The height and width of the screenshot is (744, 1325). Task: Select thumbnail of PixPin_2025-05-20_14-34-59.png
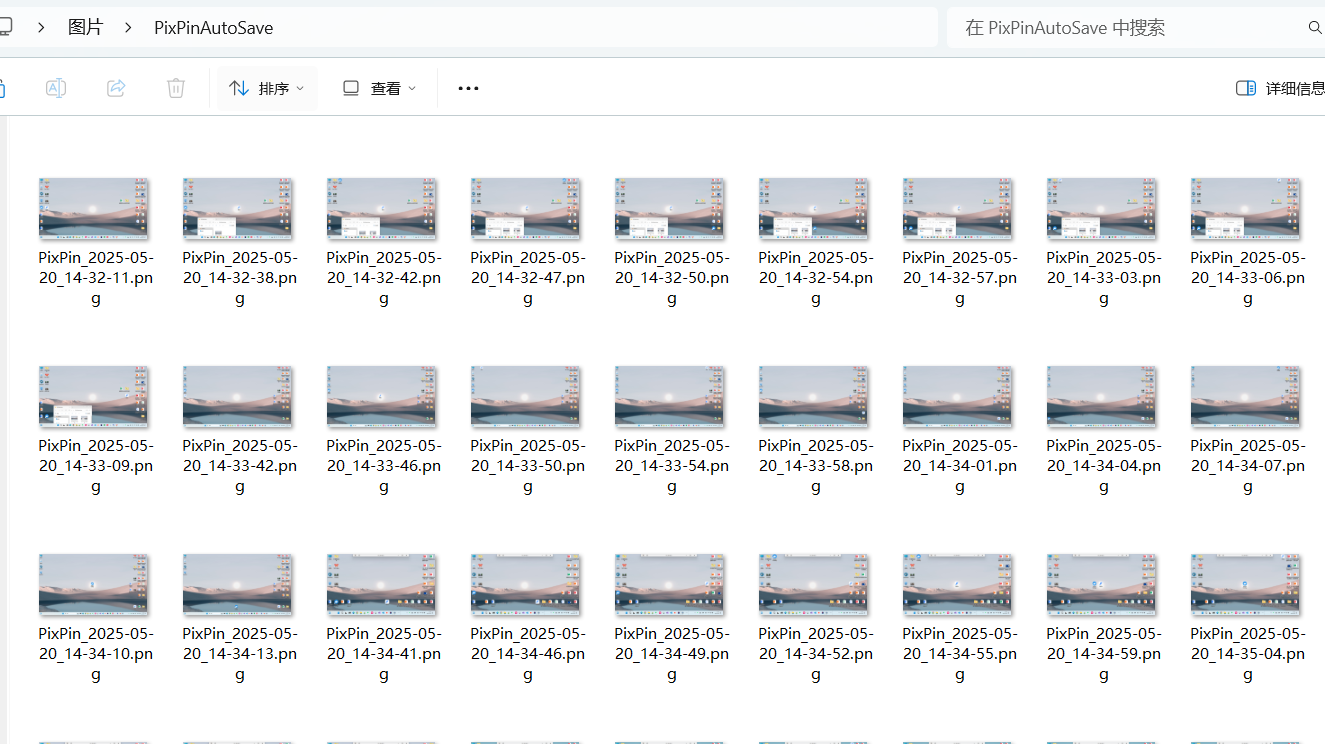[1102, 585]
